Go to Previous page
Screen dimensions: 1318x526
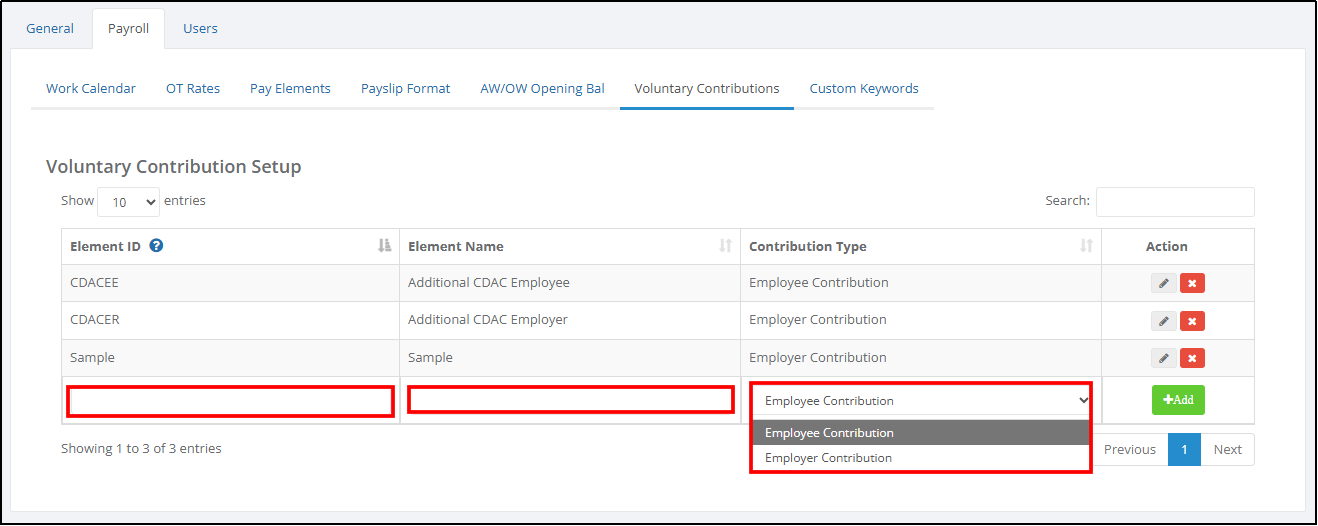(1130, 450)
